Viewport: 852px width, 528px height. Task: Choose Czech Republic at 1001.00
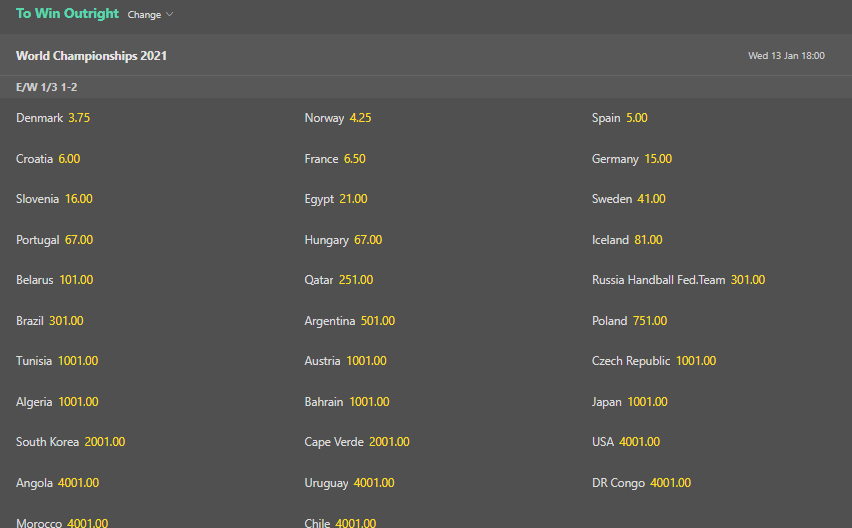coord(654,361)
